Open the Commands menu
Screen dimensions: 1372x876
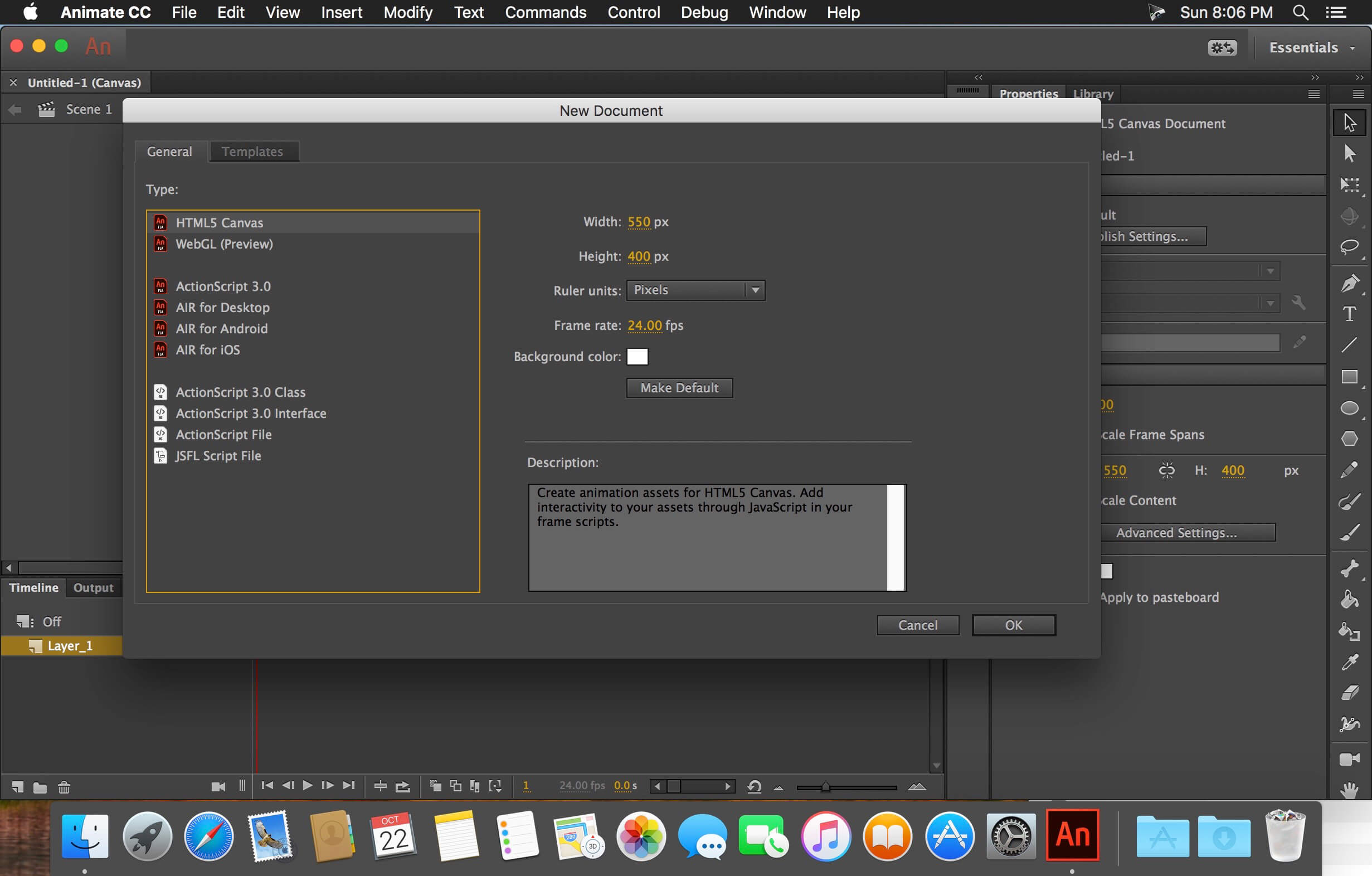545,12
